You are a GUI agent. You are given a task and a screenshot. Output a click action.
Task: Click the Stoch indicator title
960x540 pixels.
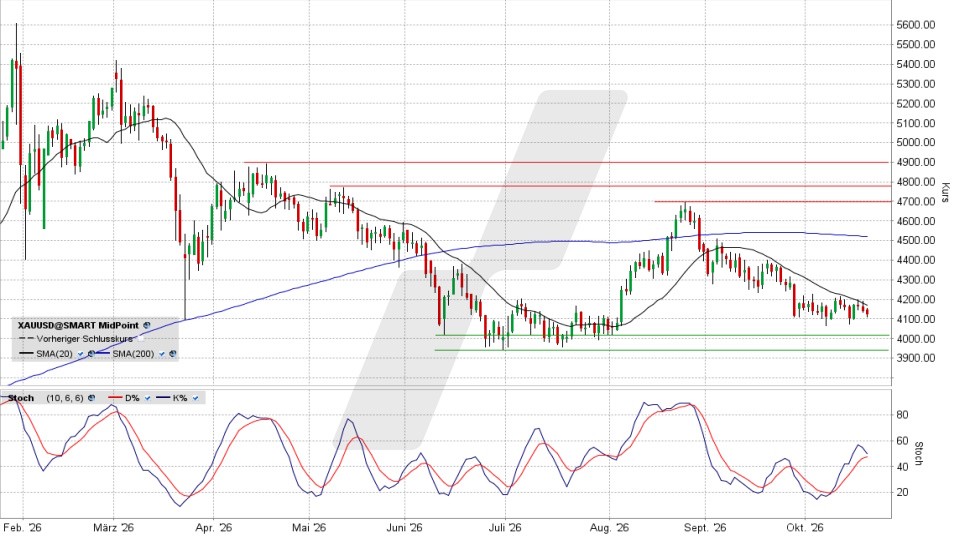pyautogui.click(x=21, y=398)
